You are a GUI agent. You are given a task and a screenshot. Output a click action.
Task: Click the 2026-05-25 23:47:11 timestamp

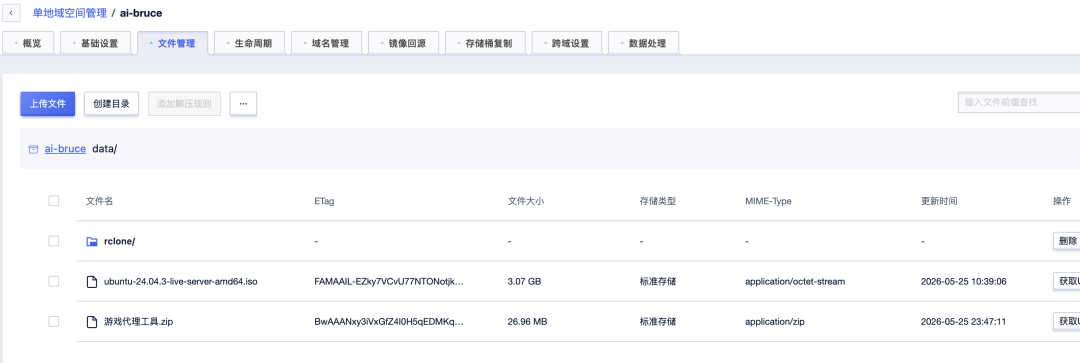coord(963,321)
